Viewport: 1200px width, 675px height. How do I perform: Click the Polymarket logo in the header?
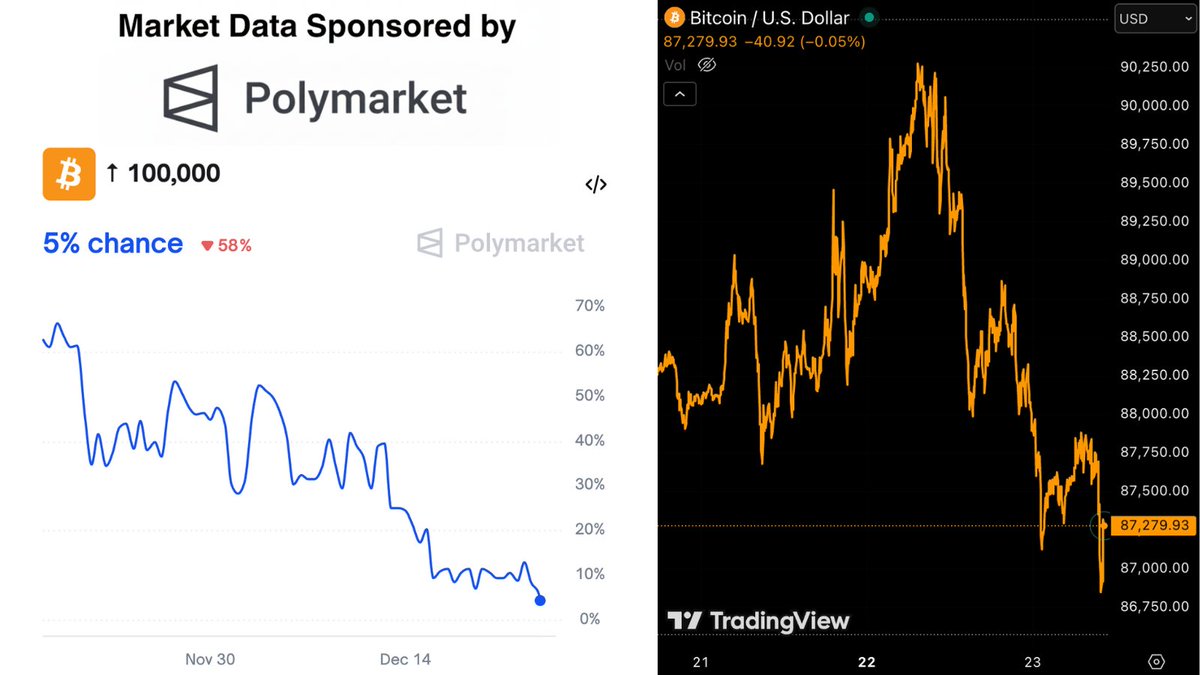(315, 99)
